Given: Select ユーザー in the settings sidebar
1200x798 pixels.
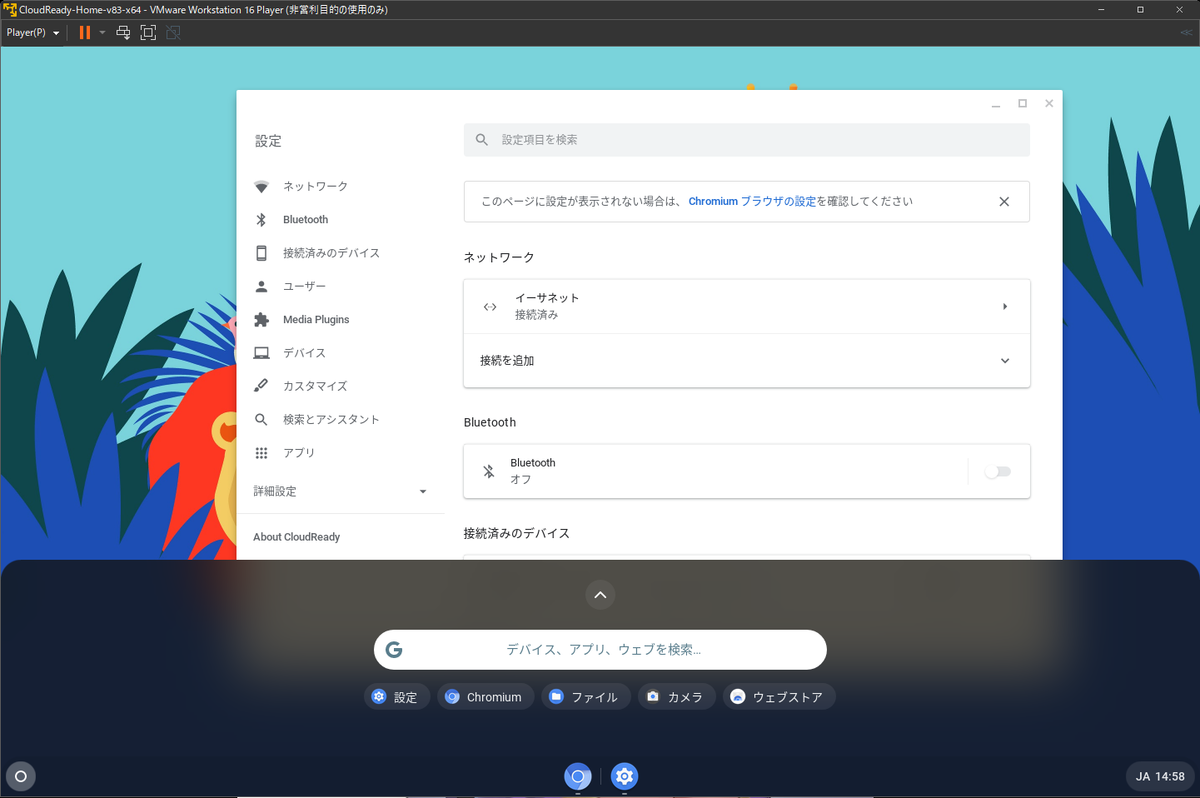Looking at the screenshot, I should 304,286.
